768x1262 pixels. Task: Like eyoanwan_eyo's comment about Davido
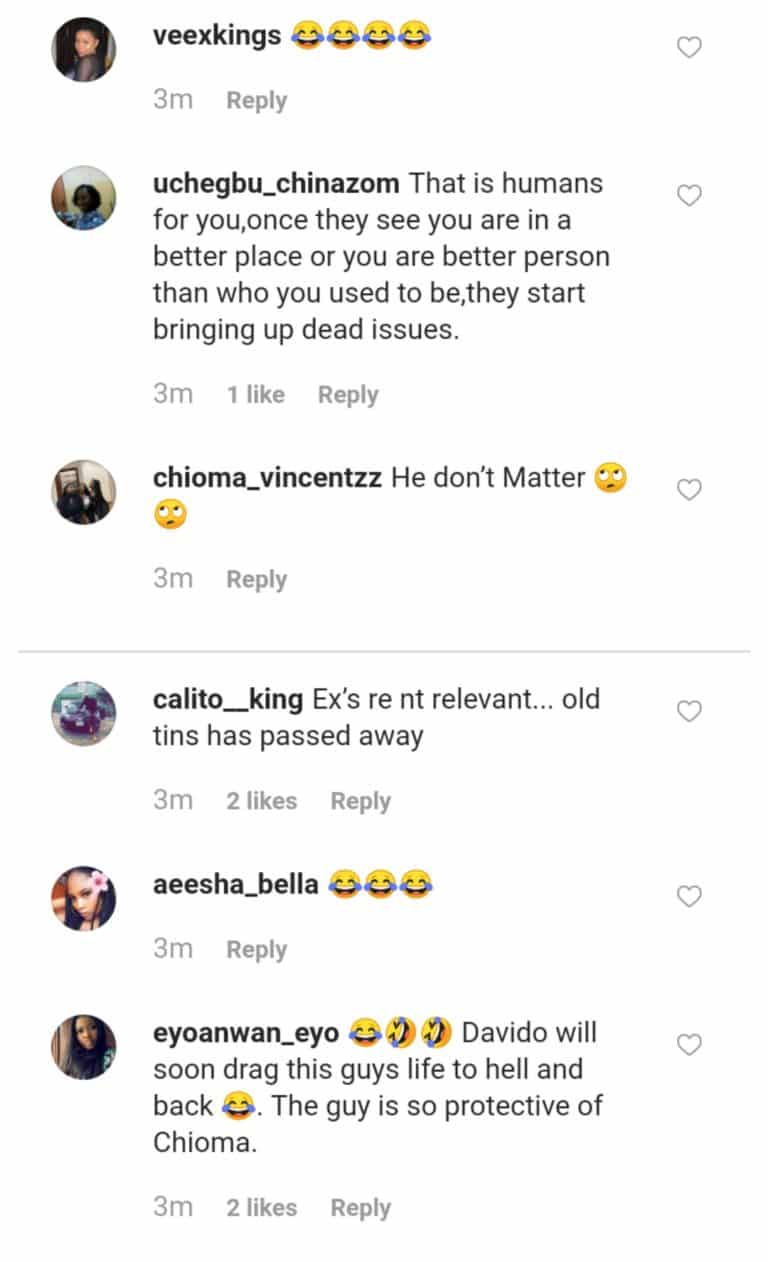[690, 1045]
